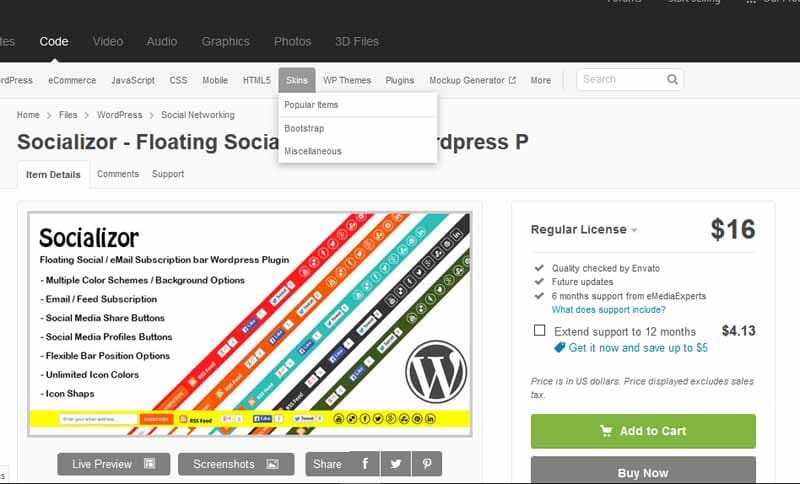Click '6 months support from eMediaExperts' text
Viewport: 800px width, 484px height.
point(629,296)
